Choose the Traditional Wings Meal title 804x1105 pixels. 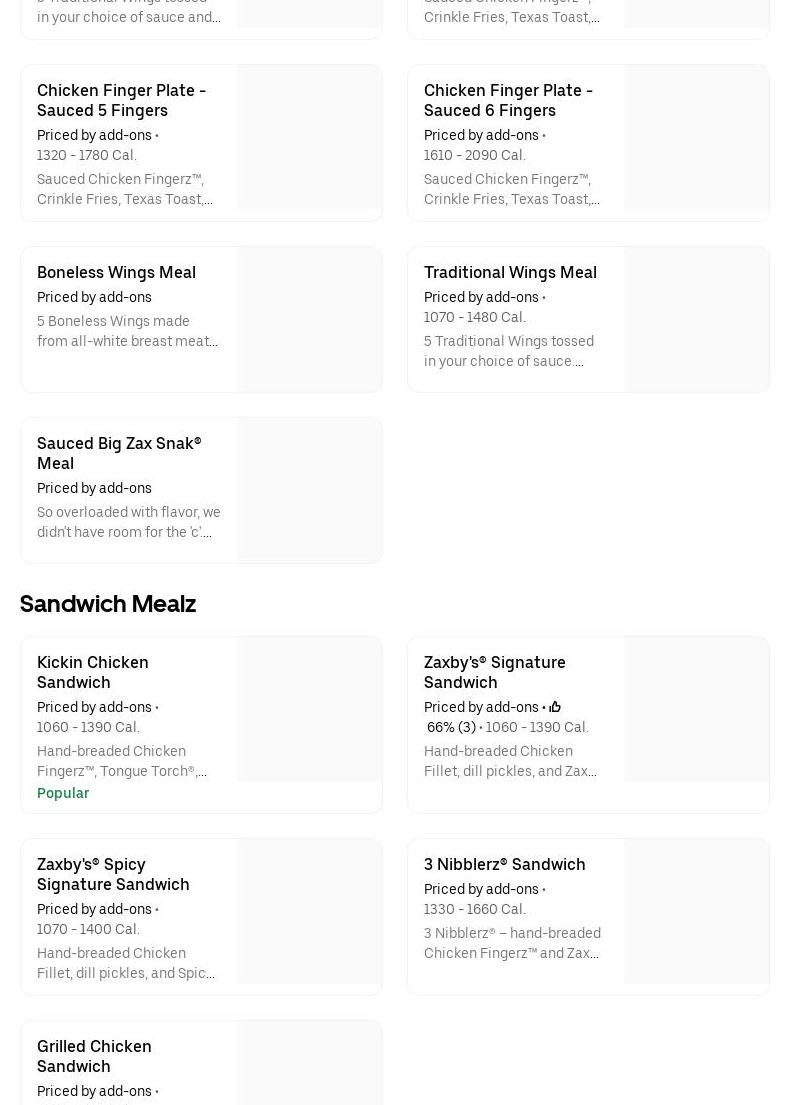pos(510,272)
